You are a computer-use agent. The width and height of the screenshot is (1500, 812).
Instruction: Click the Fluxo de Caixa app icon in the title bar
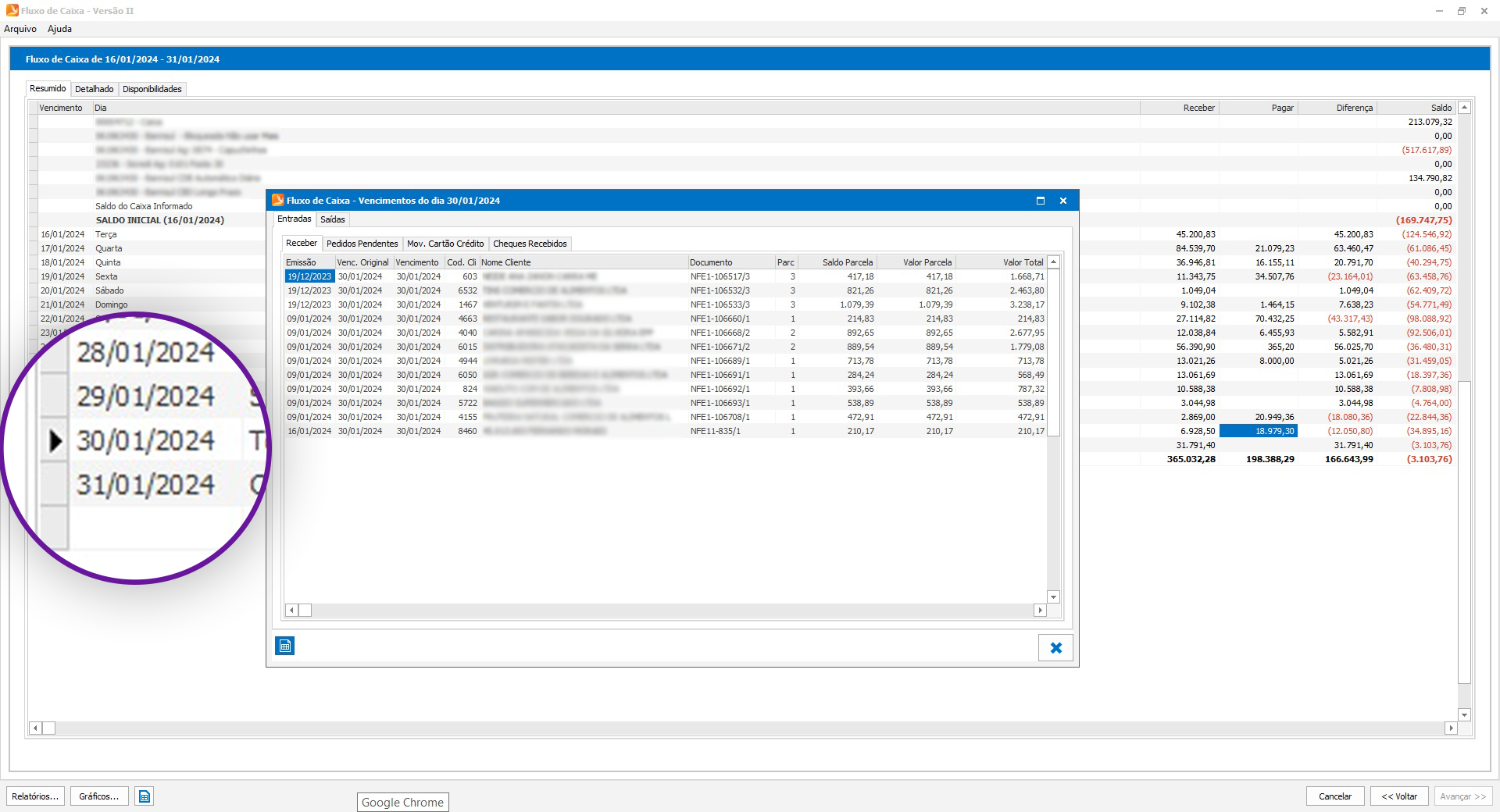coord(12,11)
